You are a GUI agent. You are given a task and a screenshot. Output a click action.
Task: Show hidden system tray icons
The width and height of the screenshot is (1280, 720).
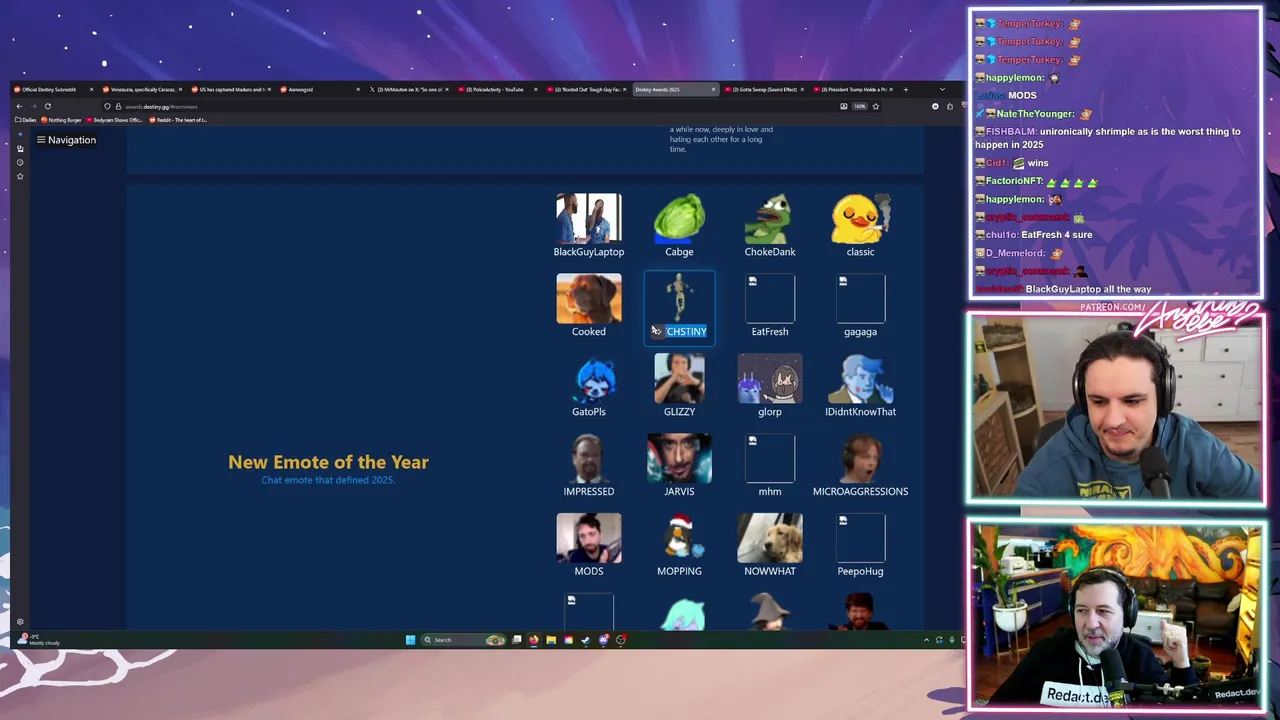tap(926, 640)
